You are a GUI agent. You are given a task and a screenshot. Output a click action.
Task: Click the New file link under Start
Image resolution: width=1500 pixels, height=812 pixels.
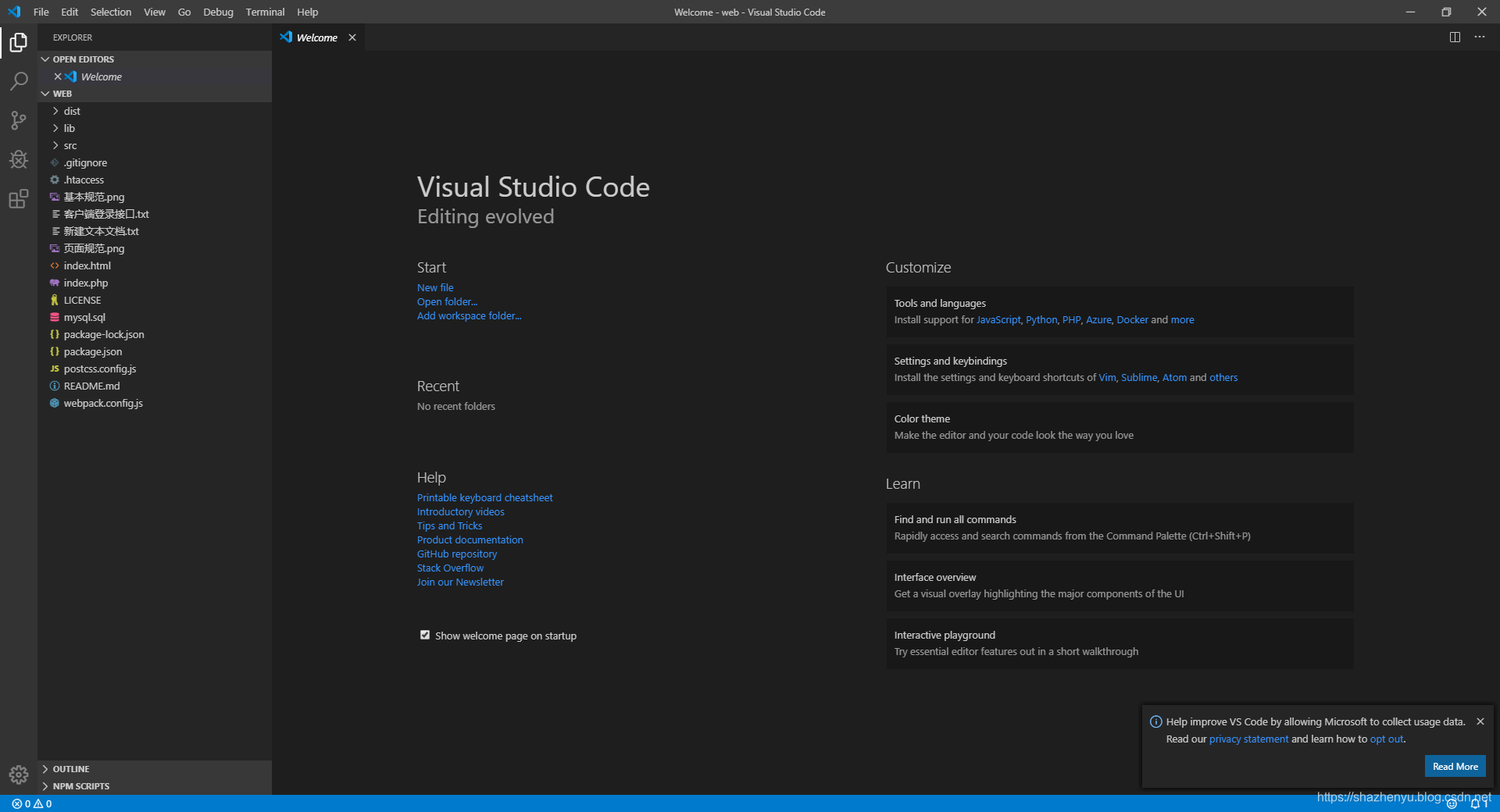click(435, 287)
